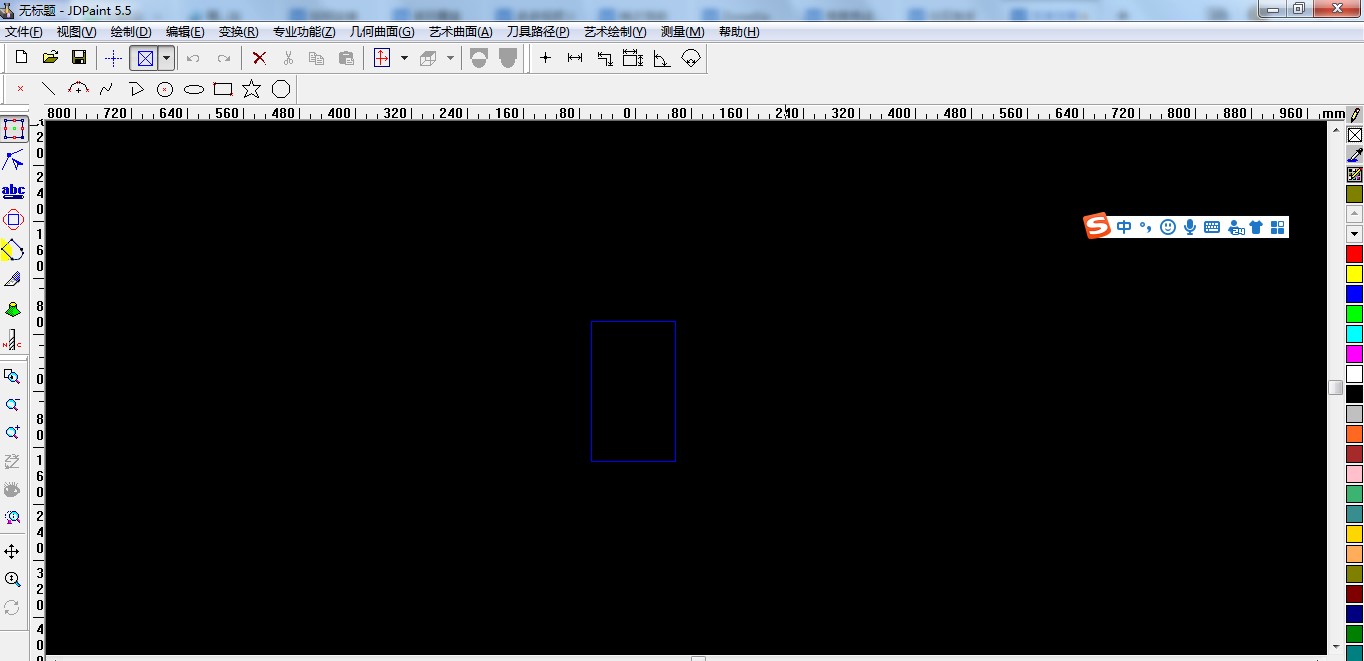The height and width of the screenshot is (661, 1364).
Task: Pick the red color swatch on the right palette
Action: tap(1352, 253)
